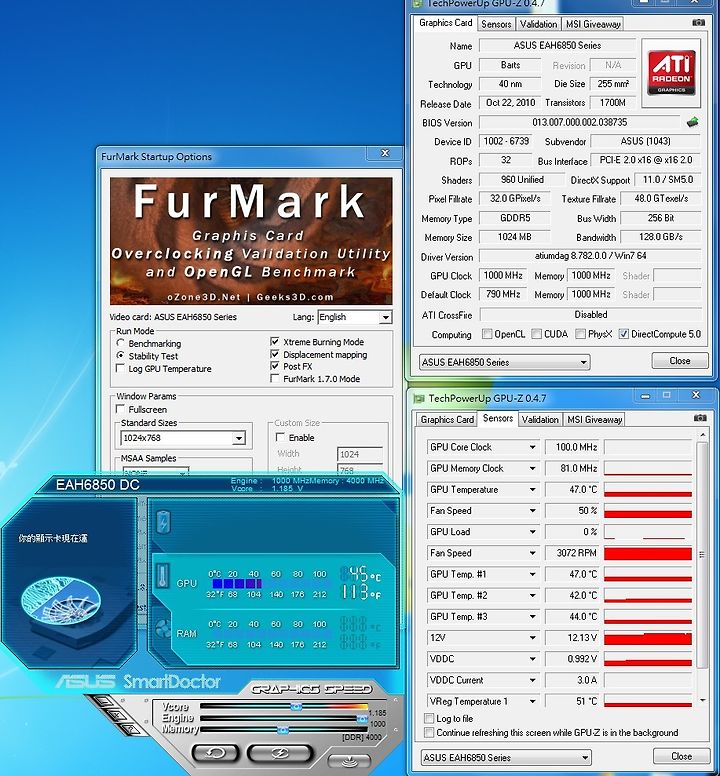Open Validation tab in GPU-Z Sensors window
Screen dimensions: 720x776
tap(539, 420)
